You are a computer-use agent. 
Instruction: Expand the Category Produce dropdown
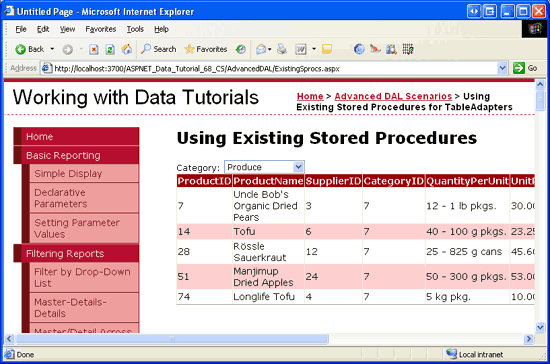tap(299, 167)
